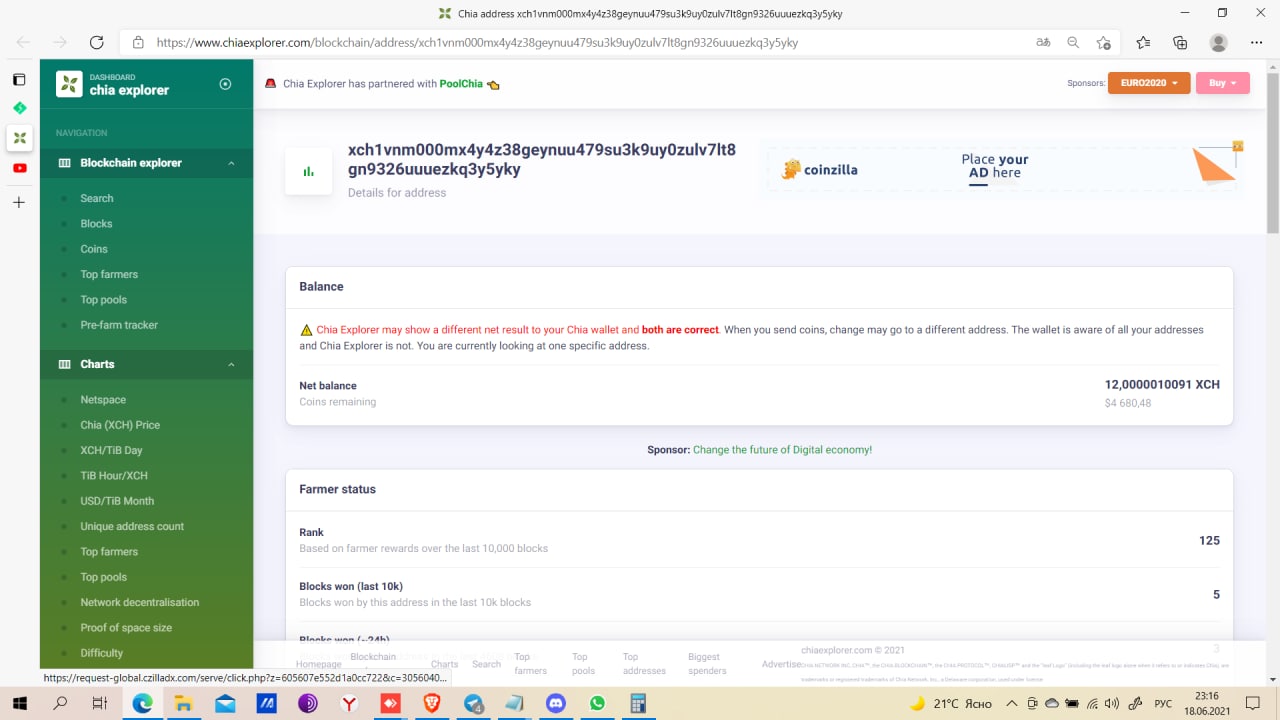The height and width of the screenshot is (720, 1280).
Task: Open Discord from the taskbar
Action: (556, 703)
